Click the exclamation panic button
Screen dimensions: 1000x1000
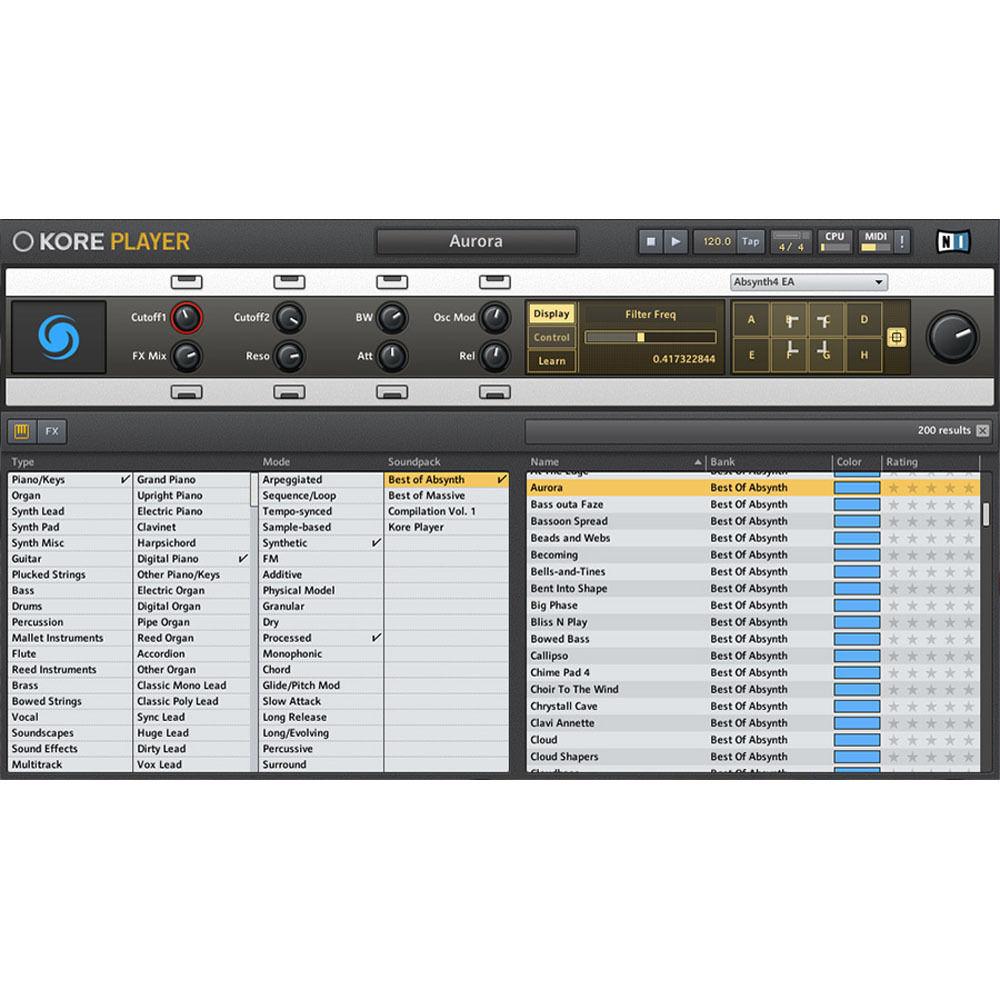point(902,241)
